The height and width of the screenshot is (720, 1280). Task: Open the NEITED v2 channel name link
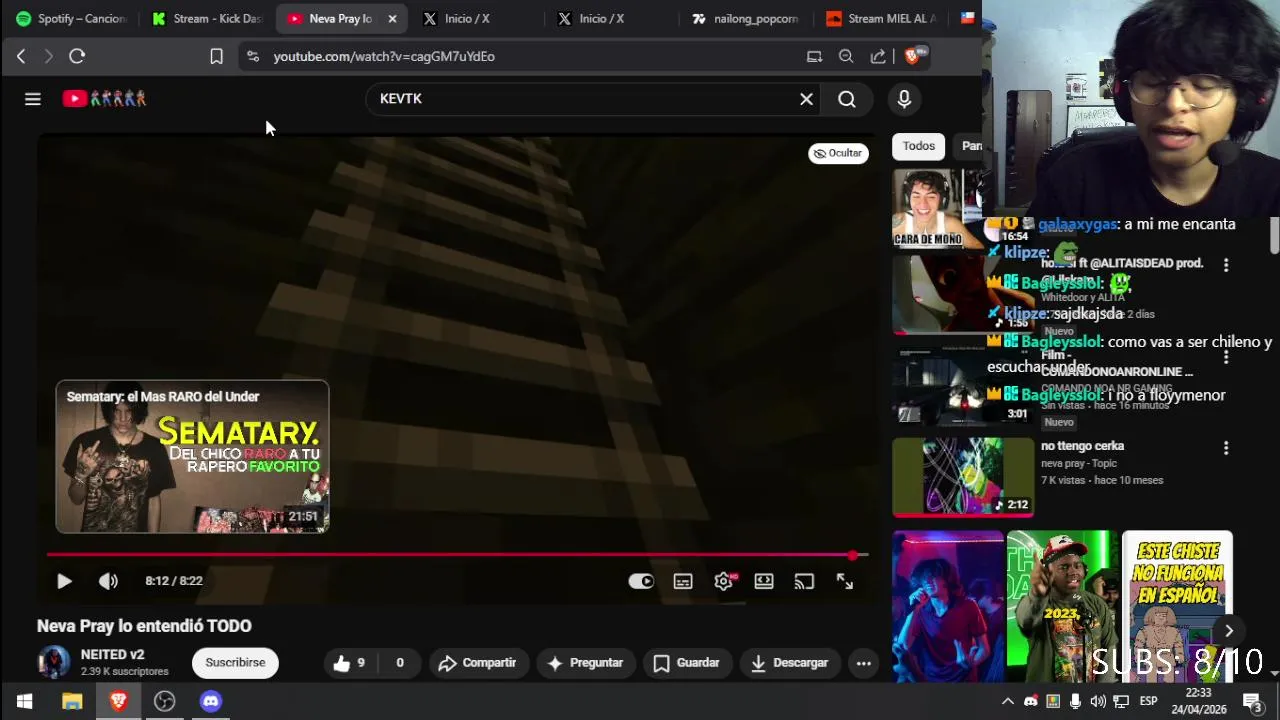pyautogui.click(x=112, y=655)
